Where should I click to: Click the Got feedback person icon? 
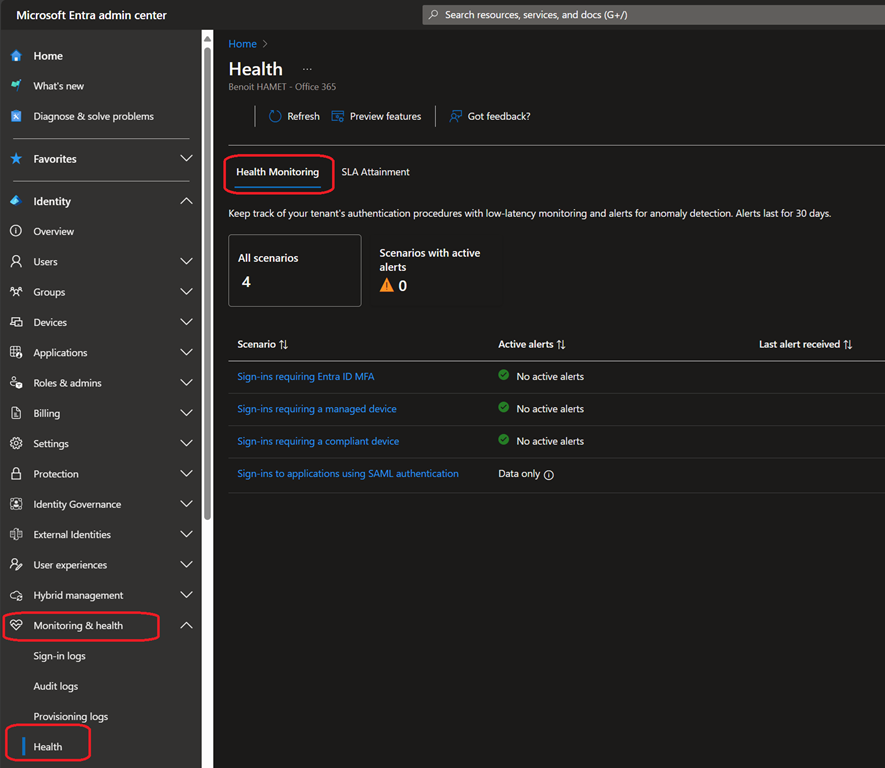click(x=456, y=116)
